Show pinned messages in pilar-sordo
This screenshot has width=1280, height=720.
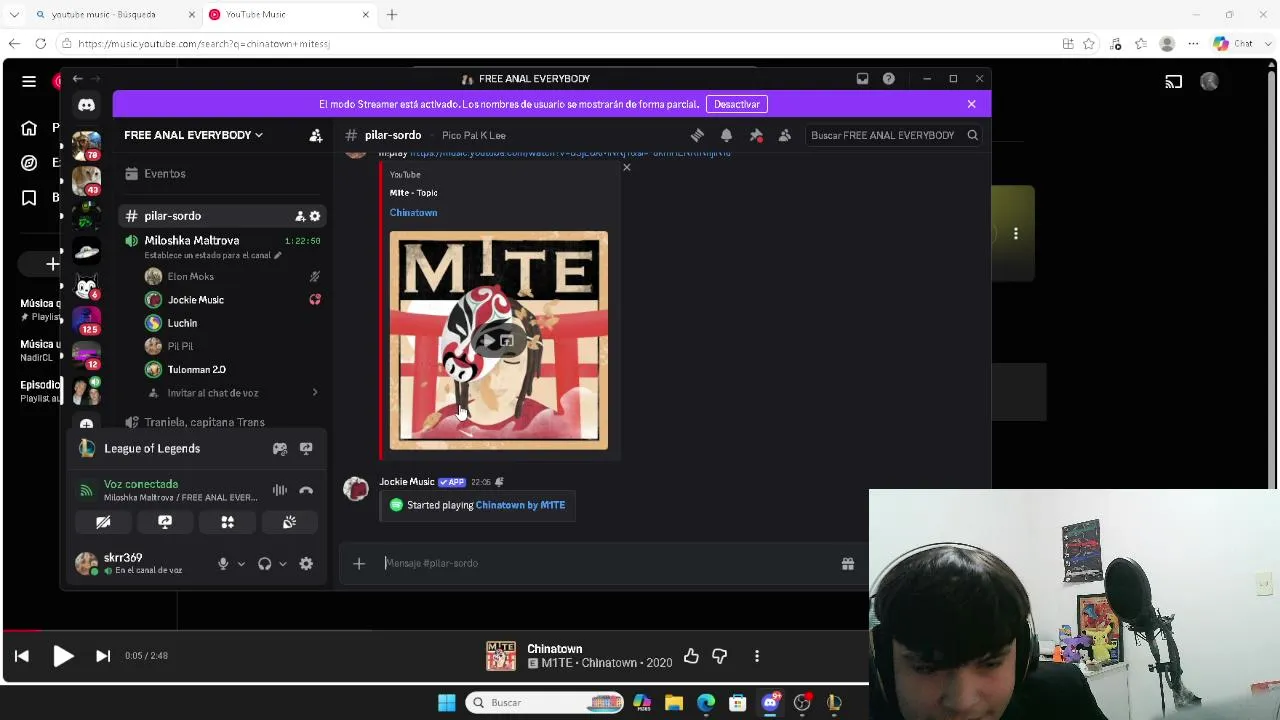(756, 135)
